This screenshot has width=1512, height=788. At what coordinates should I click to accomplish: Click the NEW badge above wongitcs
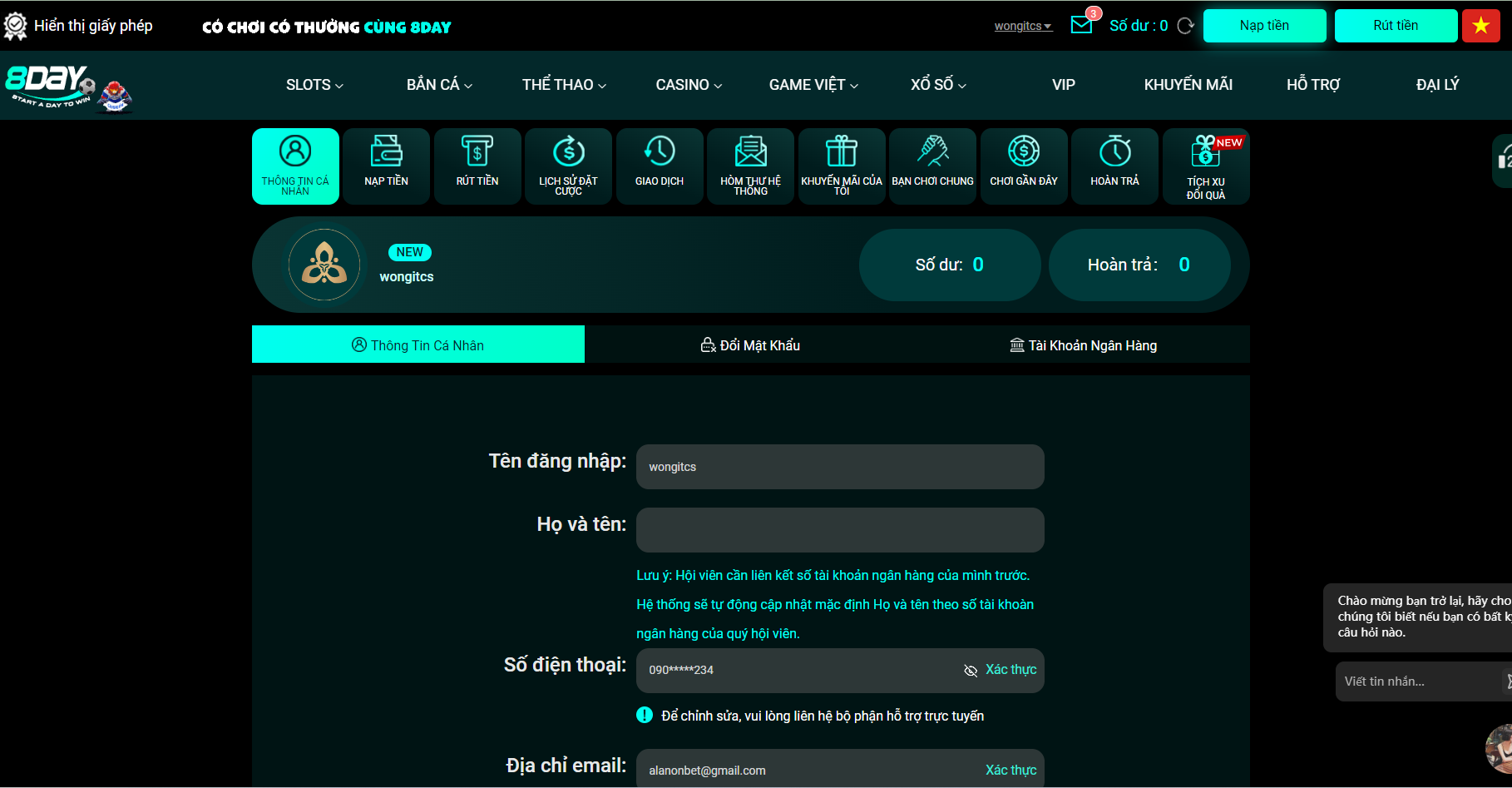pos(409,252)
